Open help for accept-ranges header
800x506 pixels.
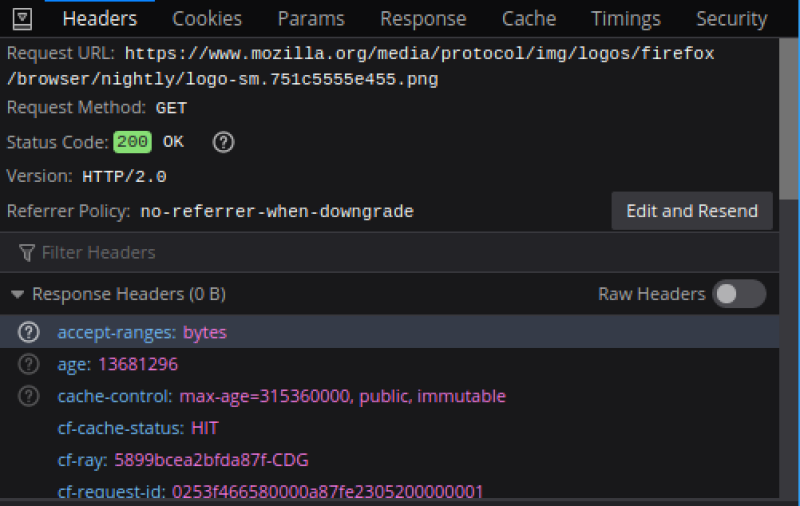pyautogui.click(x=29, y=332)
